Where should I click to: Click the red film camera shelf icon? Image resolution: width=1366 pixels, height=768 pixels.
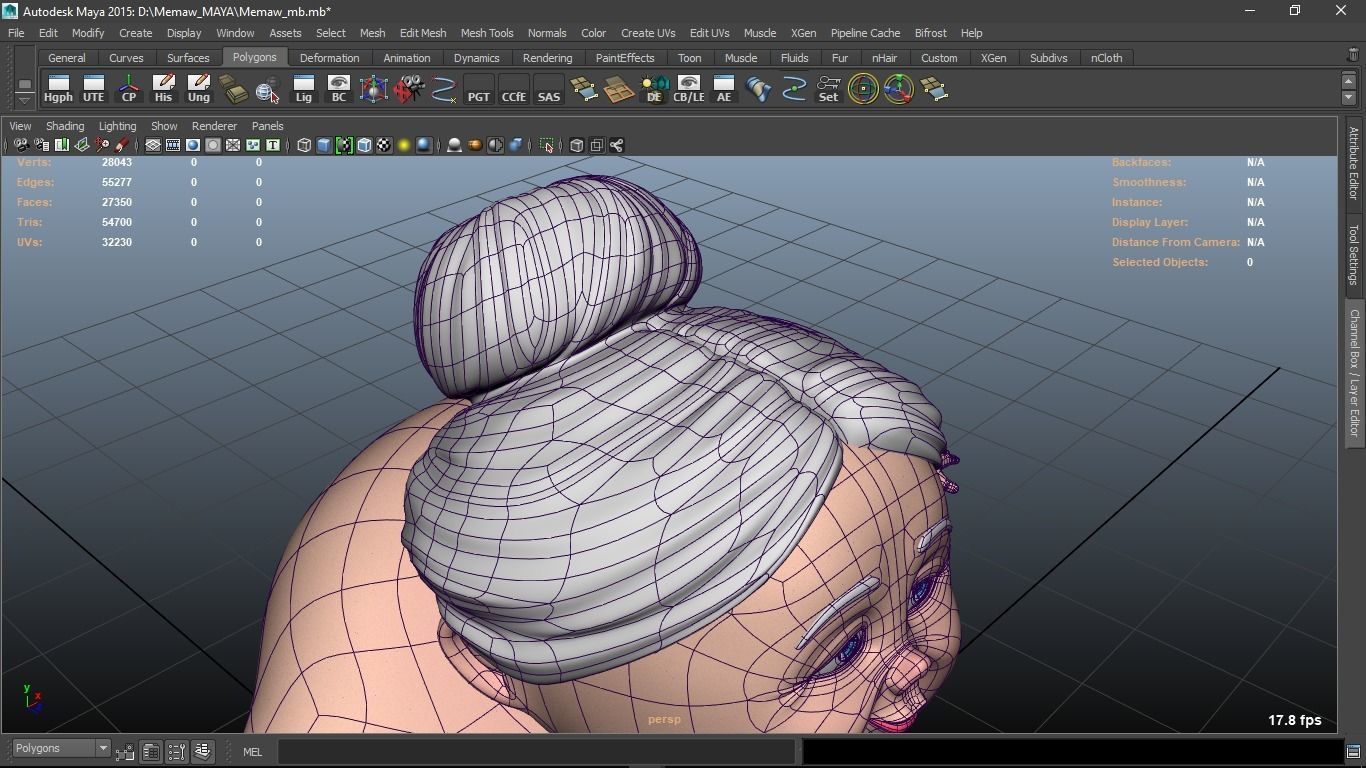point(408,89)
